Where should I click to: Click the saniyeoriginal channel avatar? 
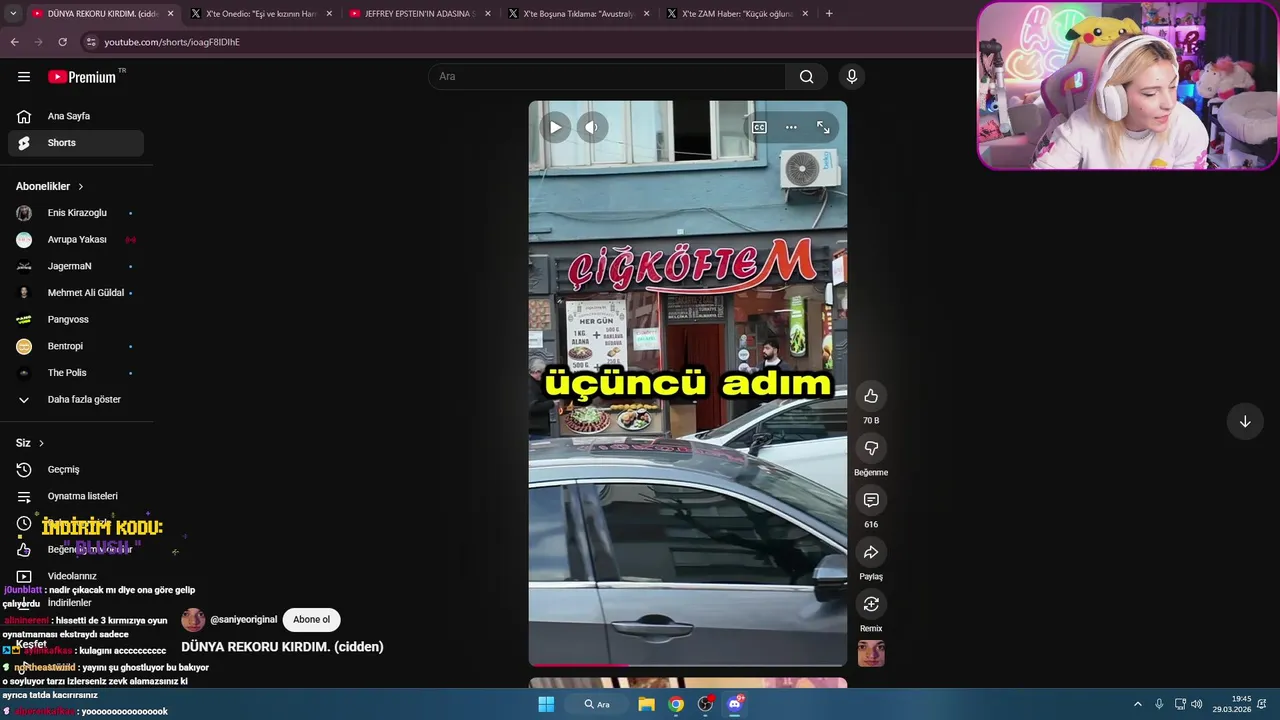(x=193, y=620)
